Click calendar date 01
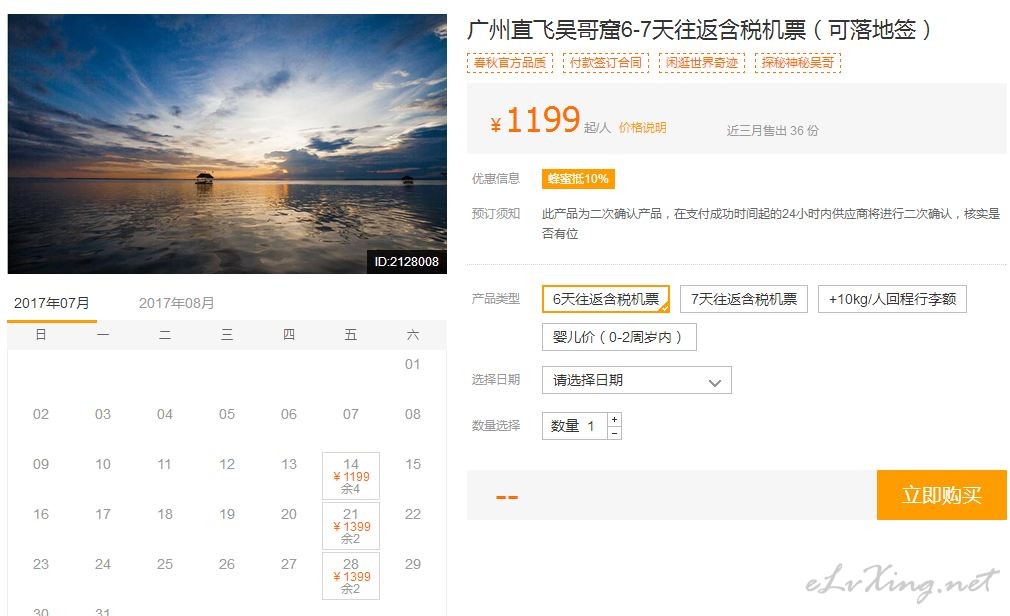Image resolution: width=1010 pixels, height=616 pixels. (412, 364)
